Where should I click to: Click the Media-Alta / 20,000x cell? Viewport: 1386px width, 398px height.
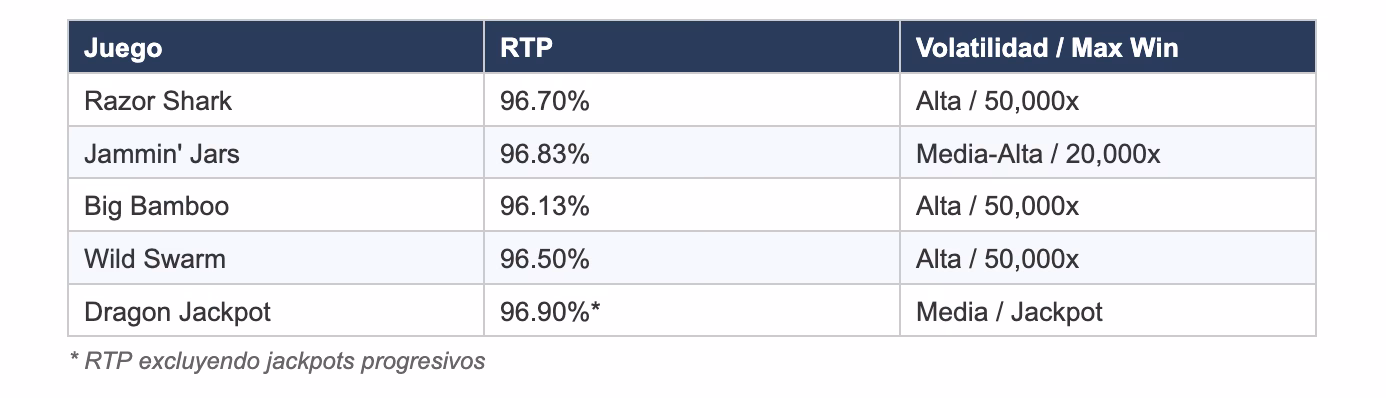[x=1108, y=153]
